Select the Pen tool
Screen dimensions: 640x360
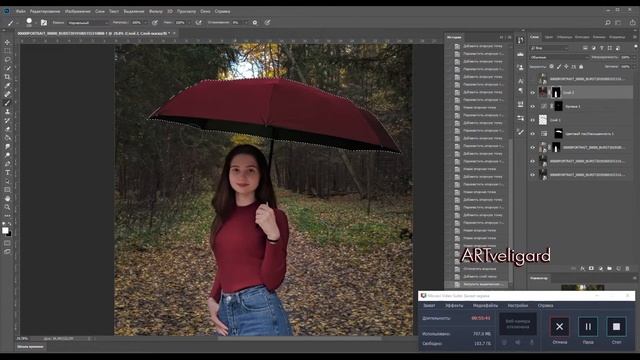click(x=7, y=164)
